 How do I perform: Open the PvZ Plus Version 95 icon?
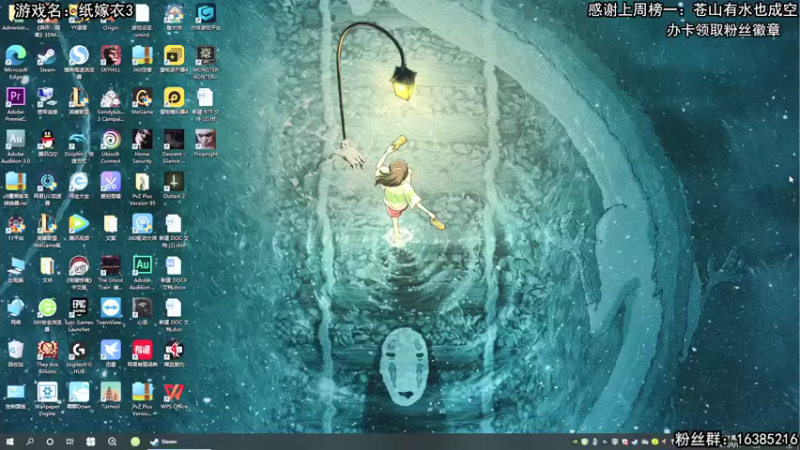142,188
